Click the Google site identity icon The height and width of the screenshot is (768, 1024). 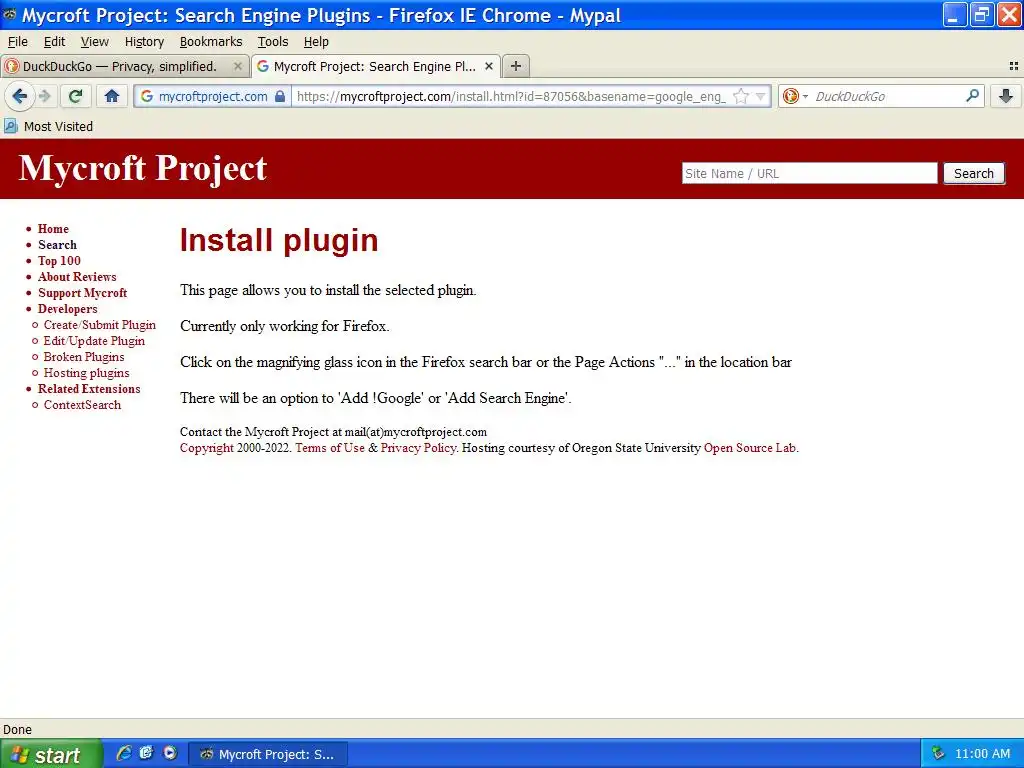click(147, 97)
